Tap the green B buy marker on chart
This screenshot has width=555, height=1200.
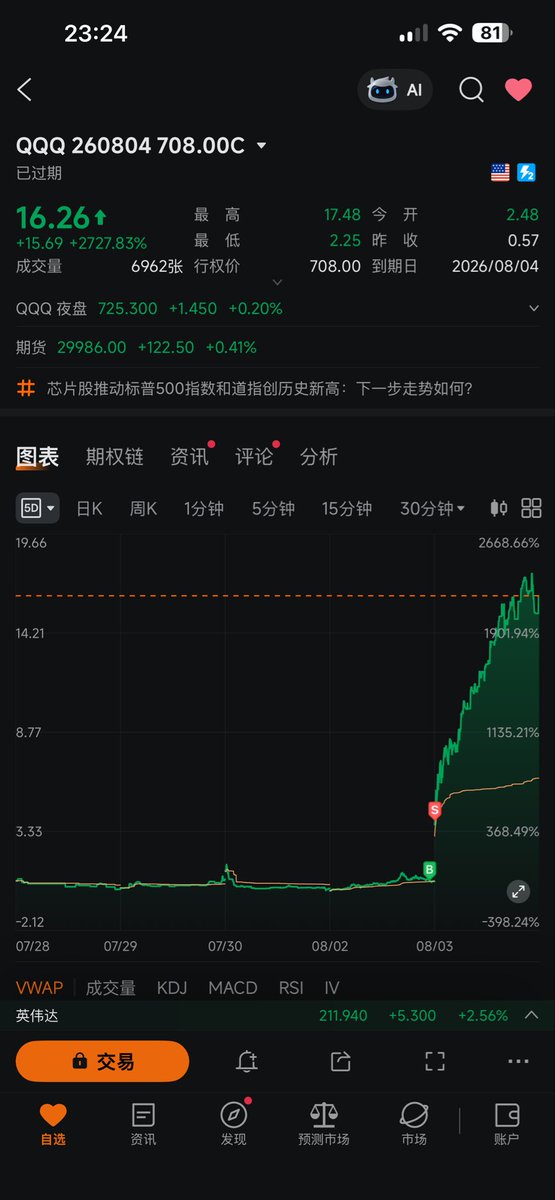tap(430, 870)
